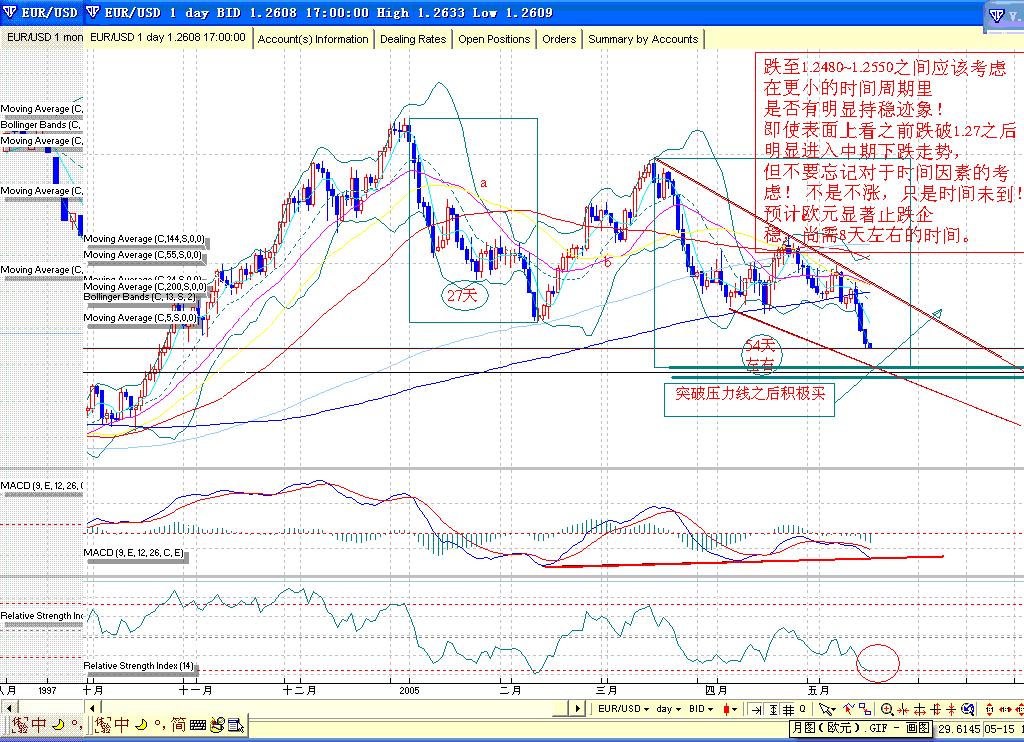The width and height of the screenshot is (1024, 742).
Task: Open the day timeframe dropdown
Action: [669, 709]
